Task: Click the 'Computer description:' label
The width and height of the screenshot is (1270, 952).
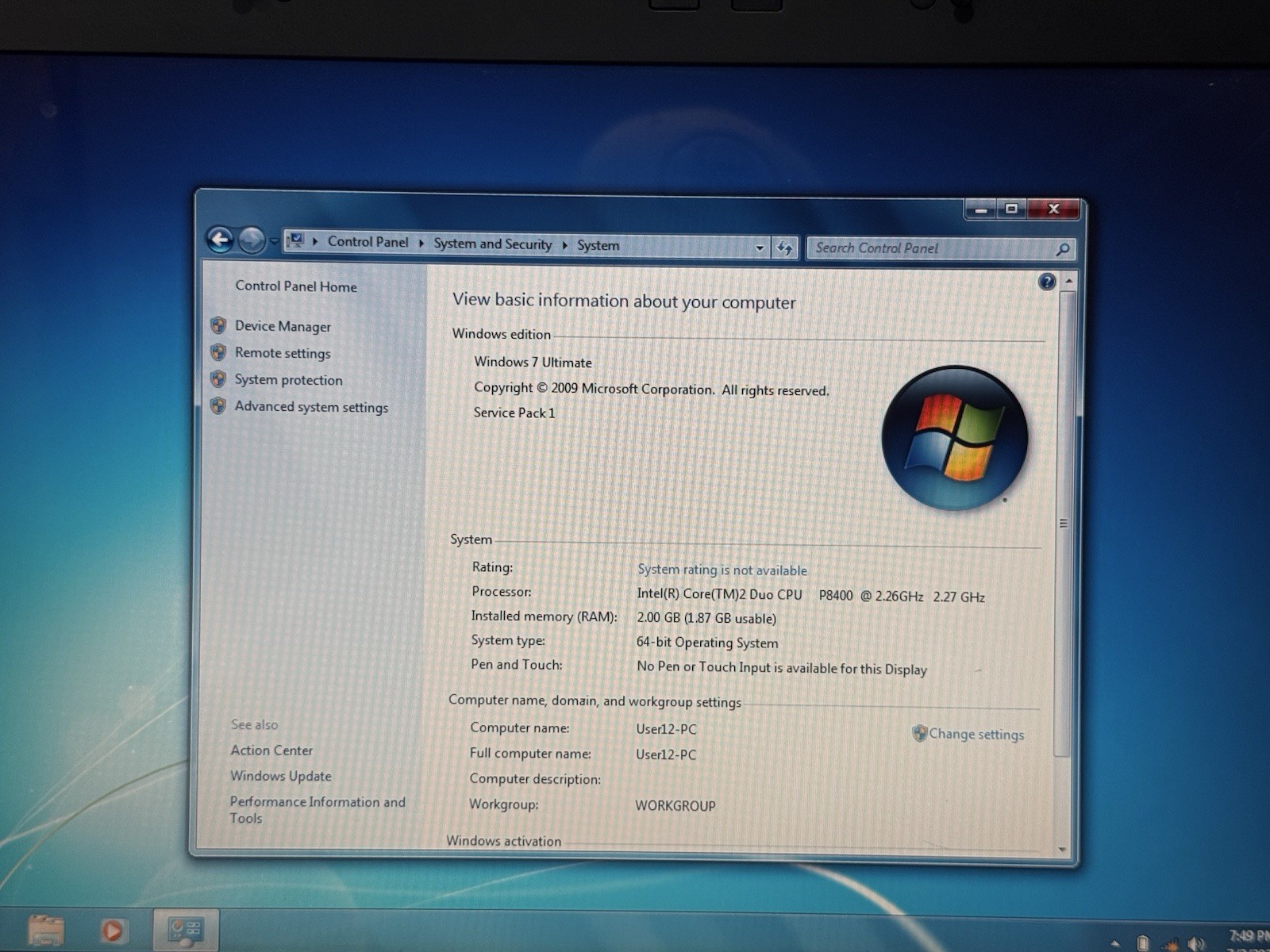Action: [535, 779]
